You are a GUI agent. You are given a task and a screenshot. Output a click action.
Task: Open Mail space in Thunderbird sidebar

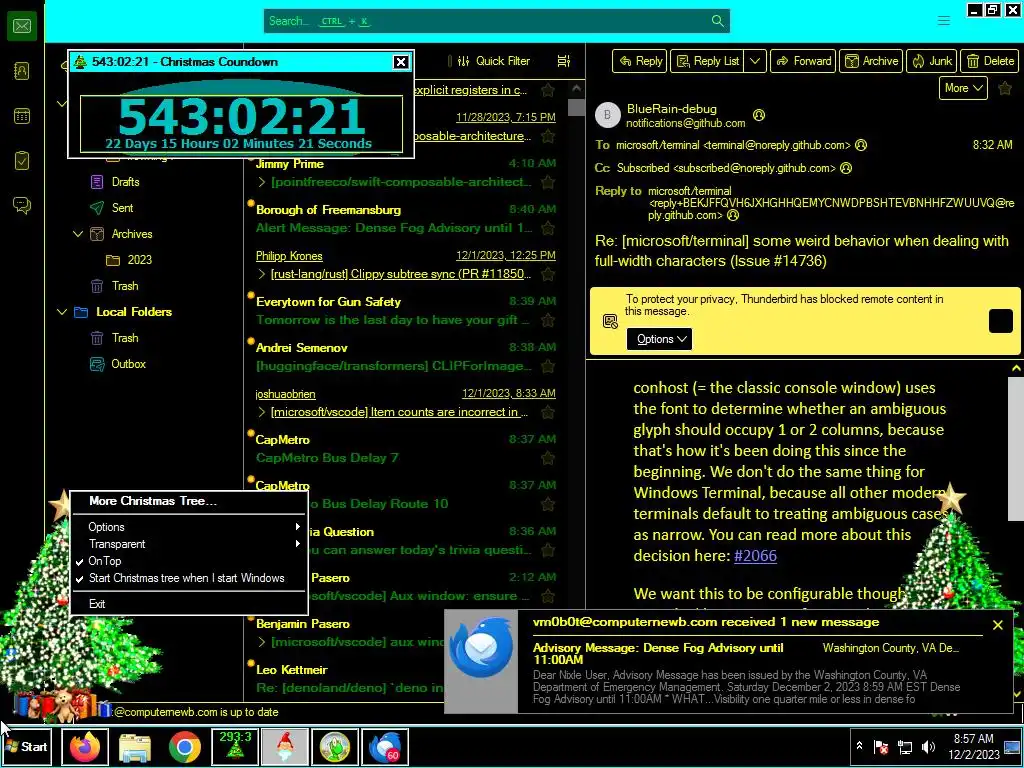[x=22, y=26]
